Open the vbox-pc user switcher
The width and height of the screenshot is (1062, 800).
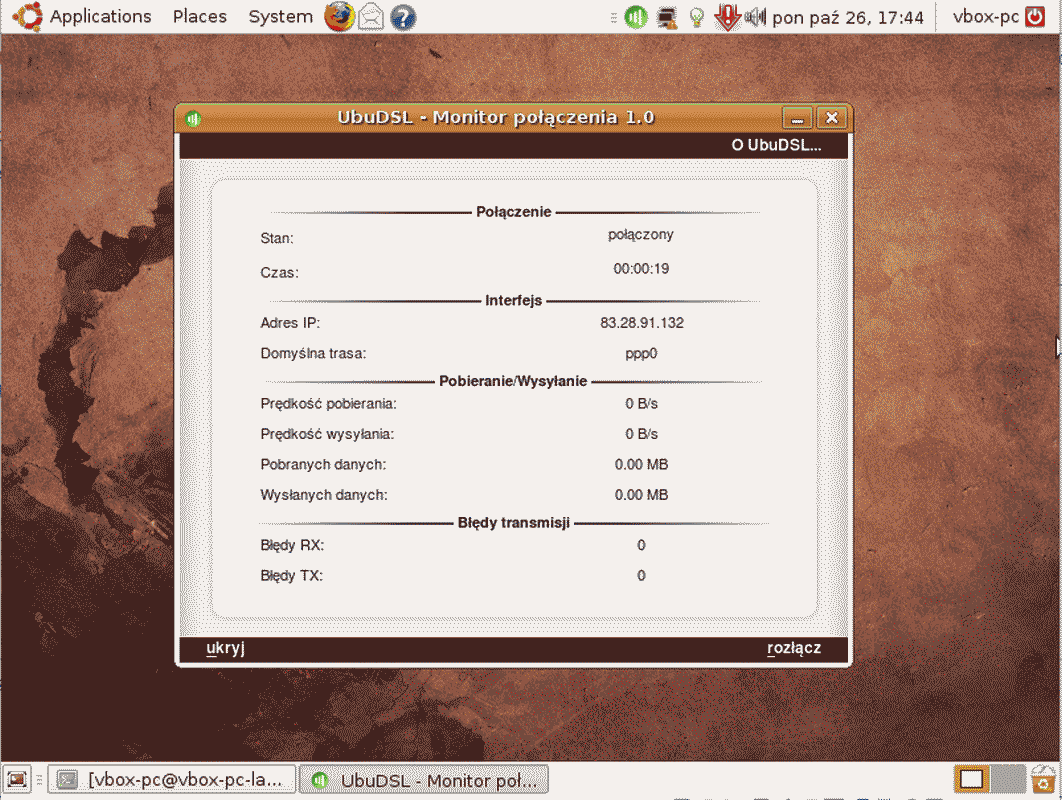coord(985,16)
